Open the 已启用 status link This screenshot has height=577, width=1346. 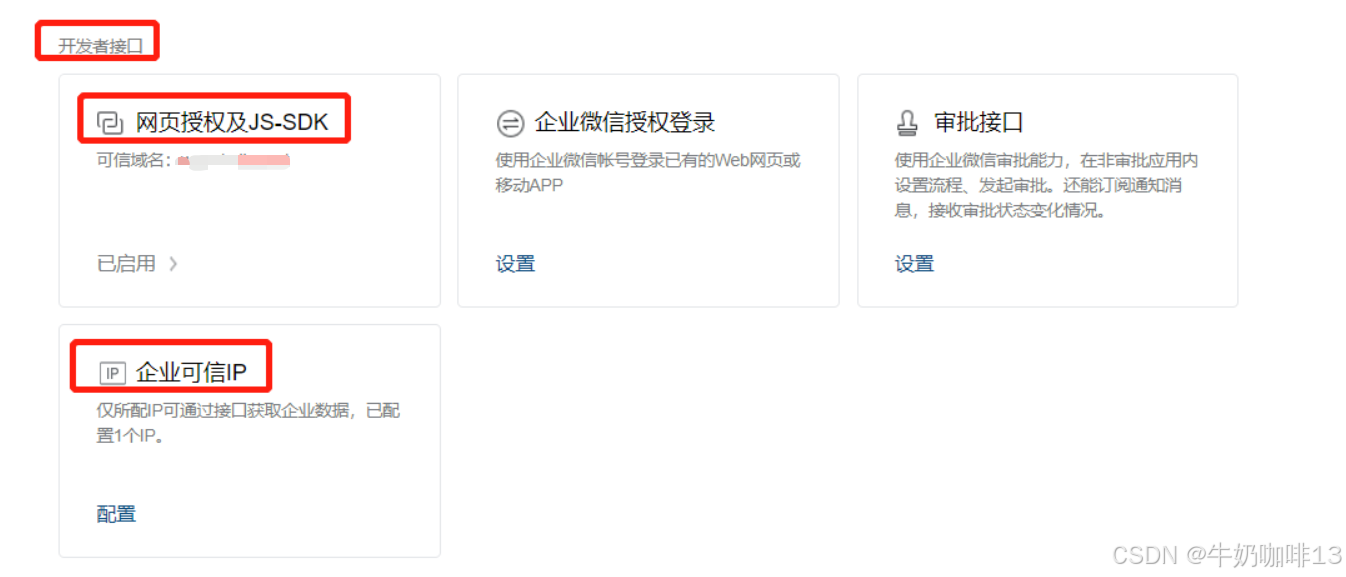point(126,264)
